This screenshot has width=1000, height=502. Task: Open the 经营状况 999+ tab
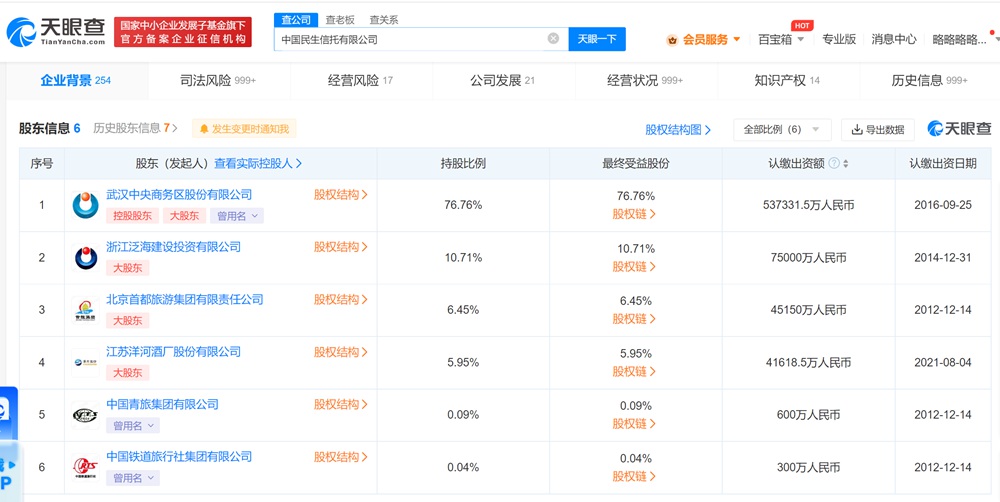click(x=645, y=80)
